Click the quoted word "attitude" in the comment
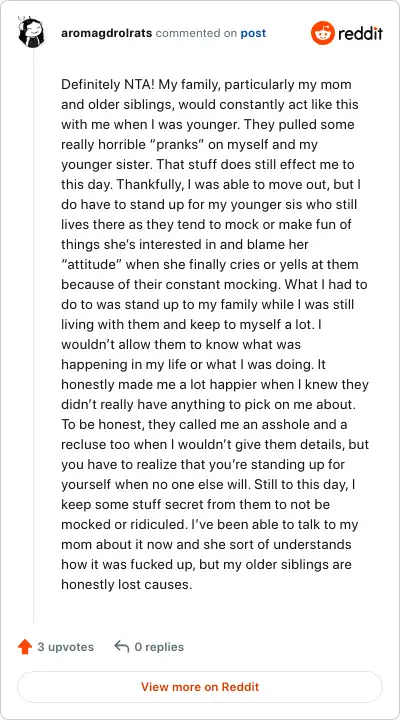The image size is (400, 720). (92, 264)
